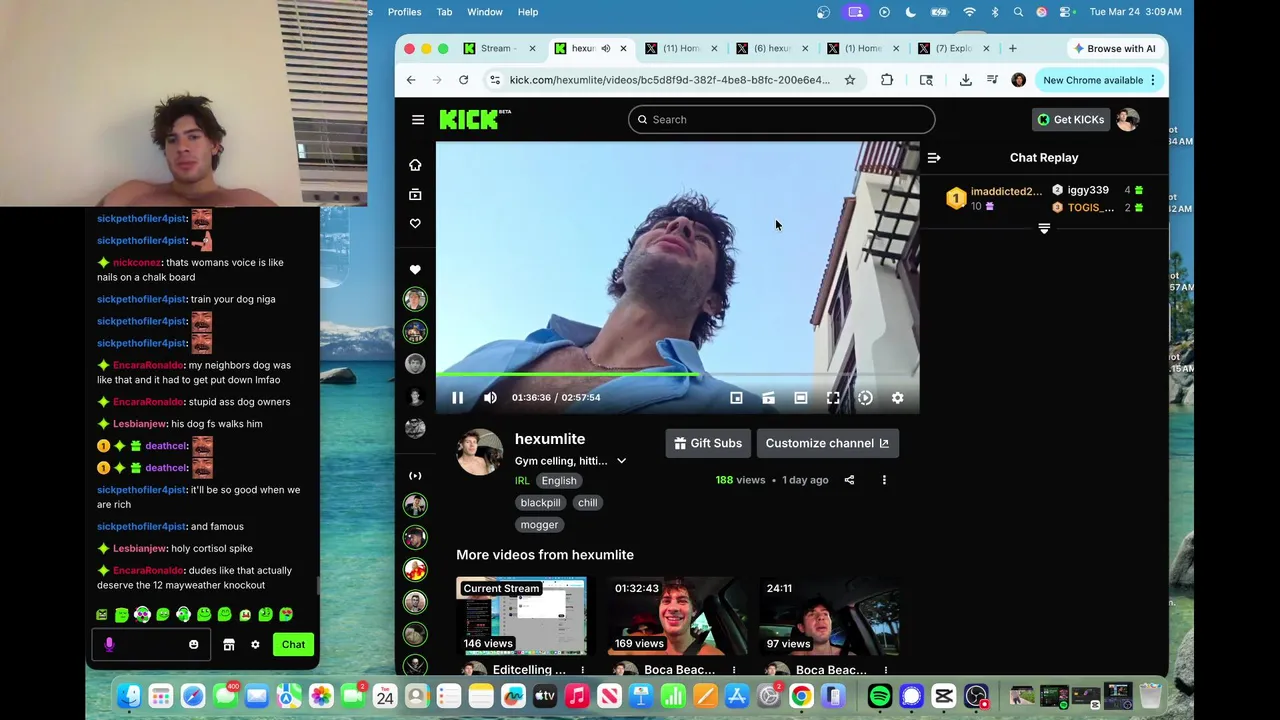Screen dimensions: 1280x720
Task: Click the clip creation icon in player
Action: [x=768, y=398]
